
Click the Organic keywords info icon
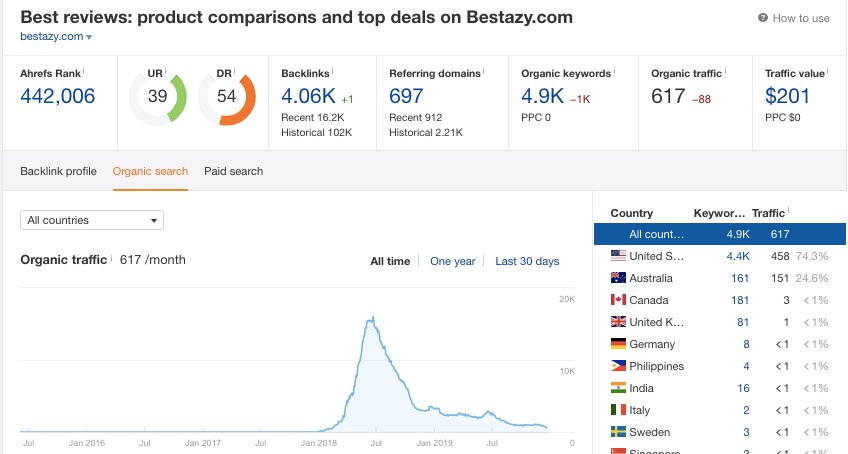[614, 70]
